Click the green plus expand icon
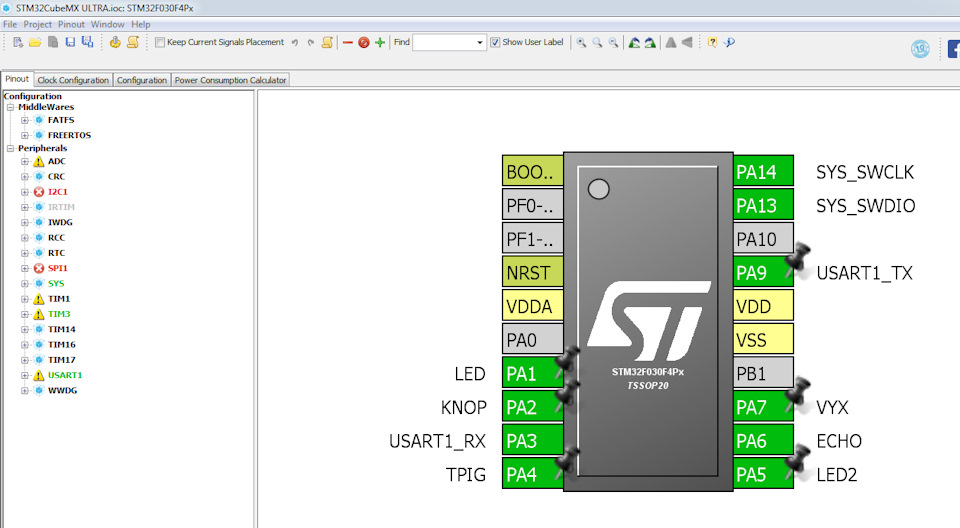The height and width of the screenshot is (528, 960). coord(380,42)
